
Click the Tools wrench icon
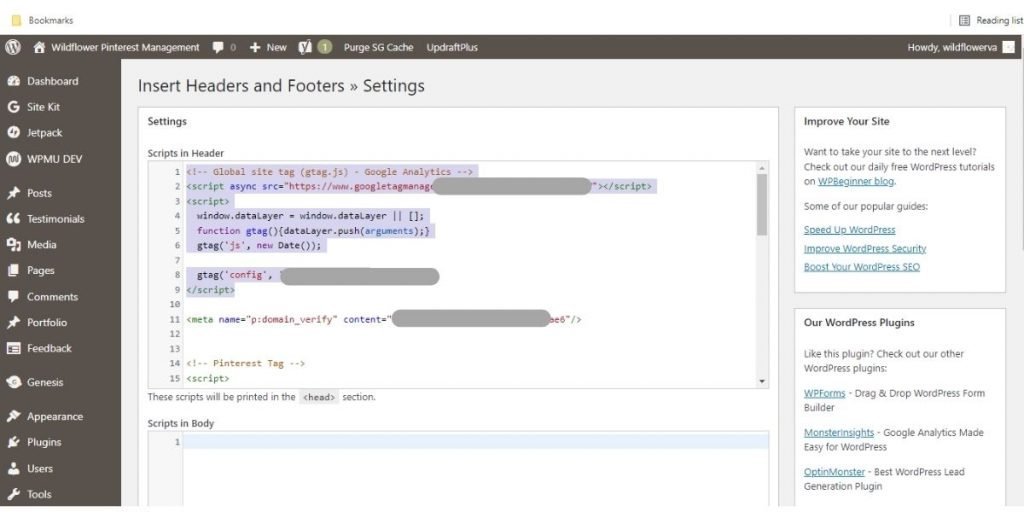pos(13,494)
